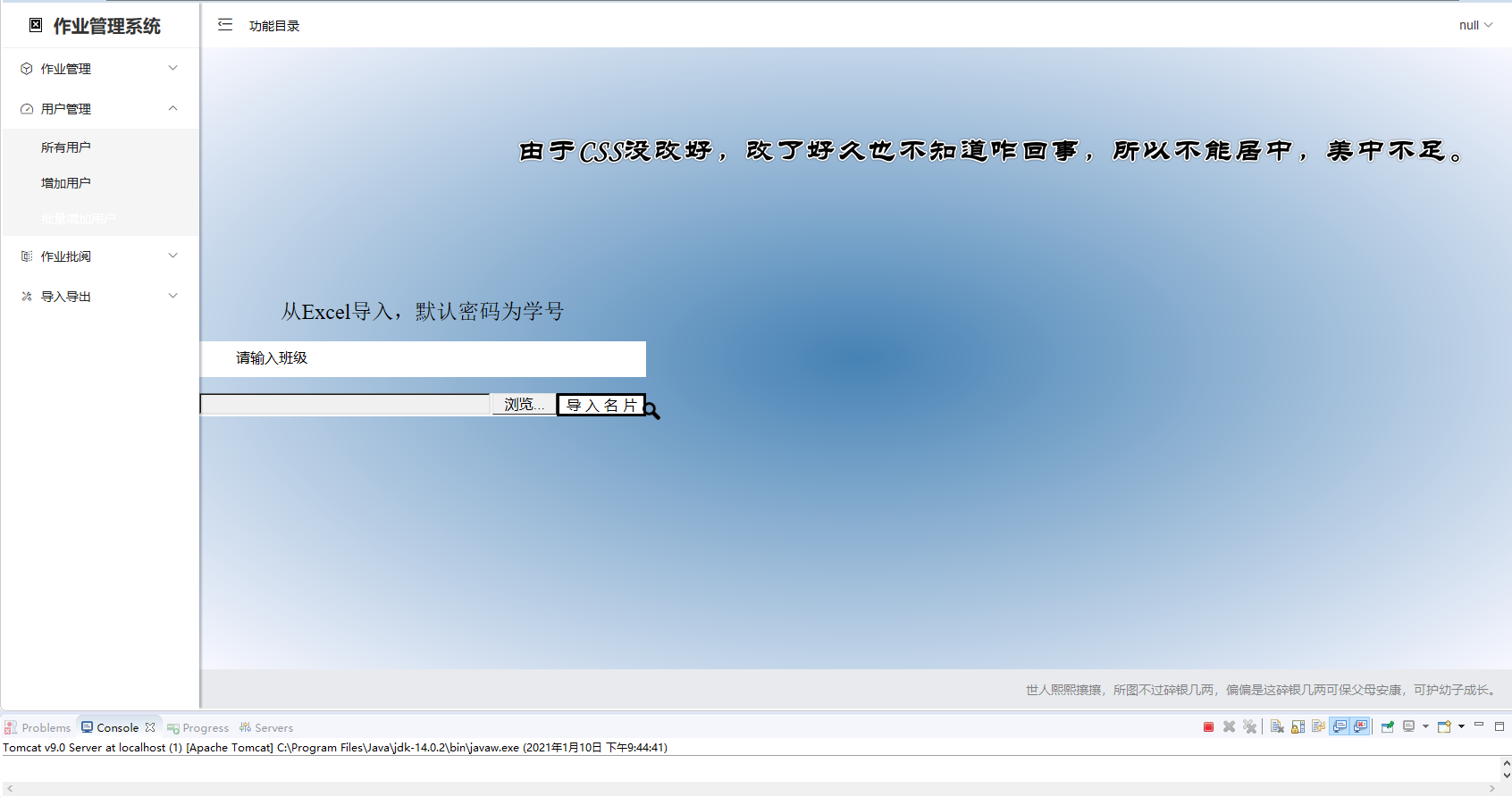
Task: Click the 导入导出 menu label
Action: click(x=66, y=297)
